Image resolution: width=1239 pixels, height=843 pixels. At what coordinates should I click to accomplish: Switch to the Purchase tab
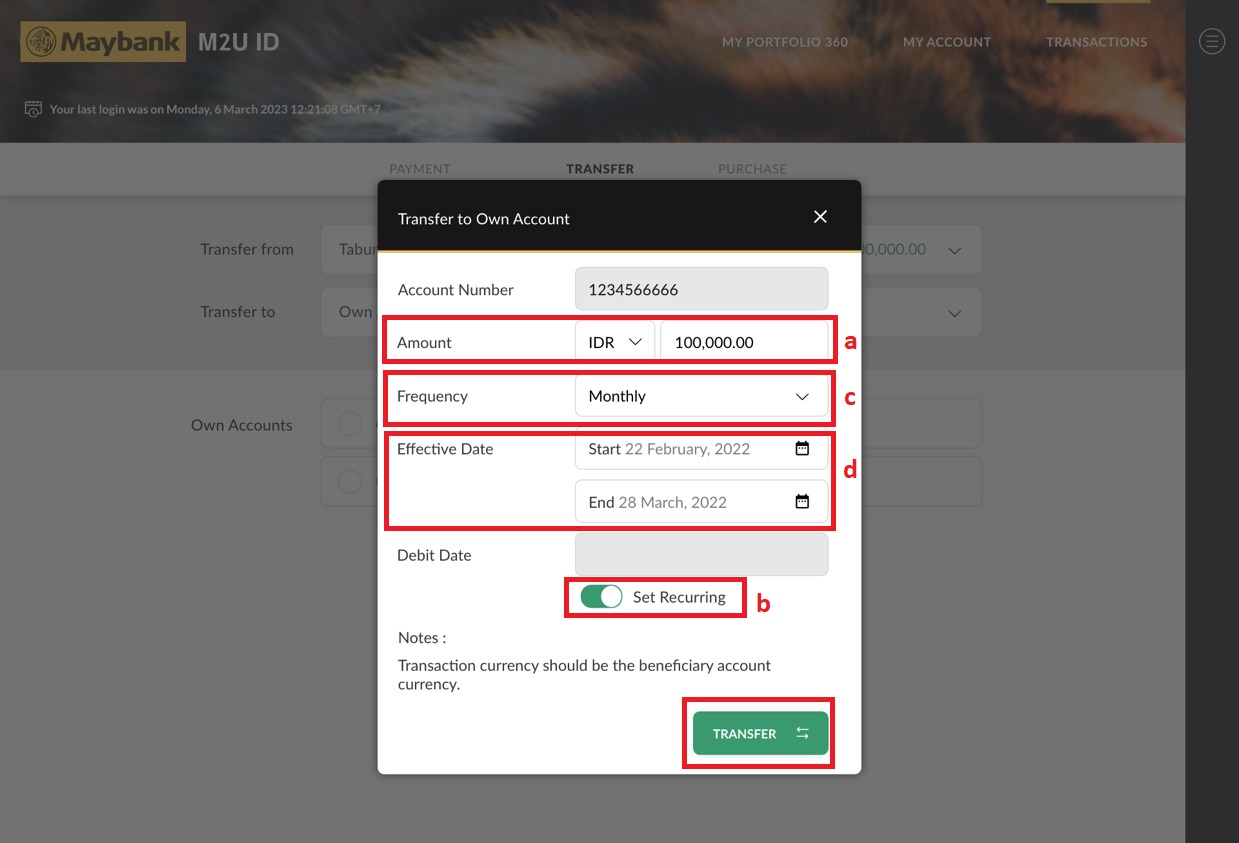pyautogui.click(x=752, y=169)
